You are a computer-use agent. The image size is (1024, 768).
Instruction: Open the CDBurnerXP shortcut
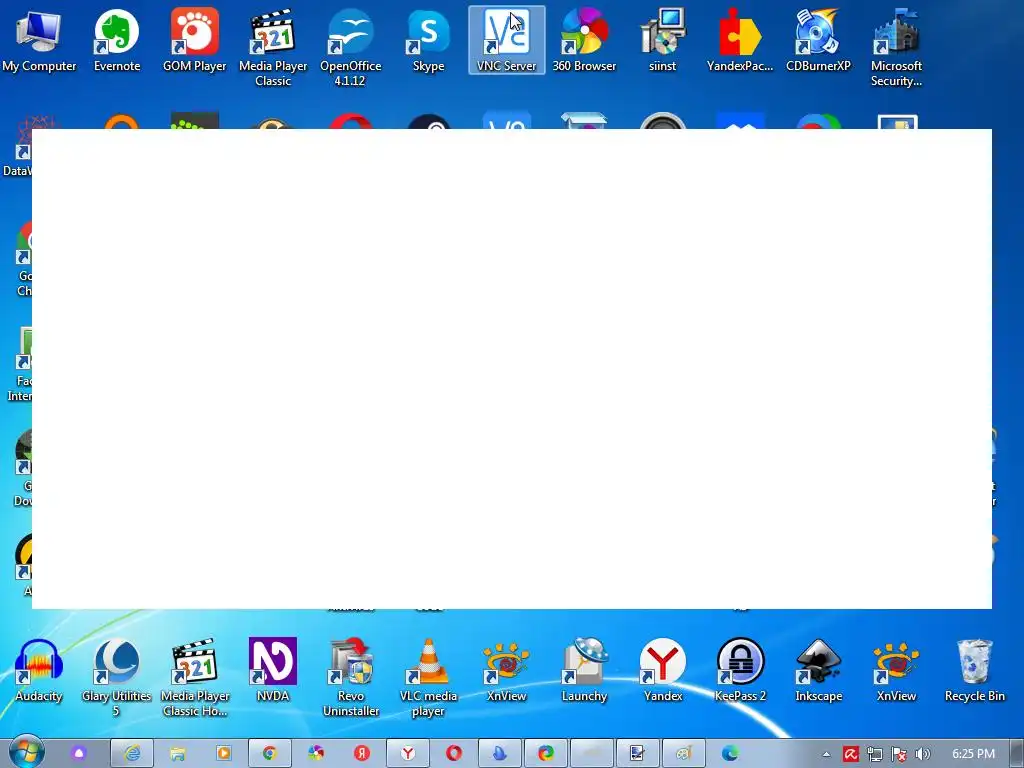818,40
